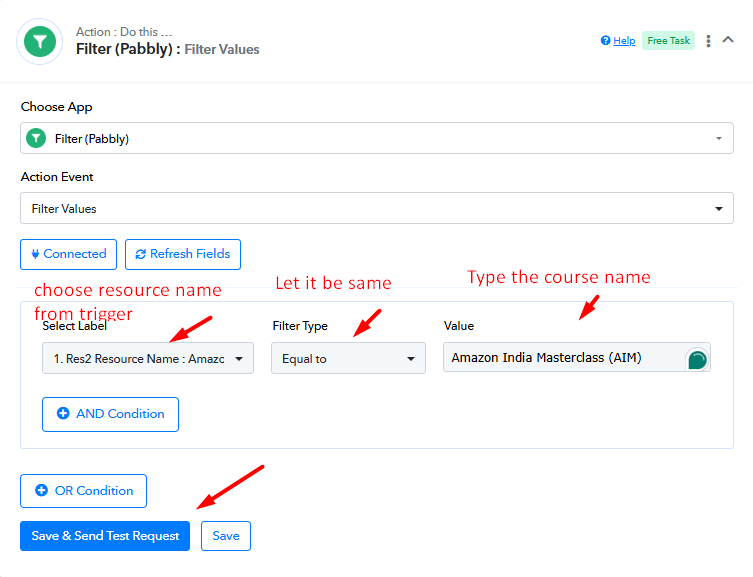Viewport: 753px width, 577px height.
Task: Open the Filter Type Equal to dropdown
Action: 348,358
